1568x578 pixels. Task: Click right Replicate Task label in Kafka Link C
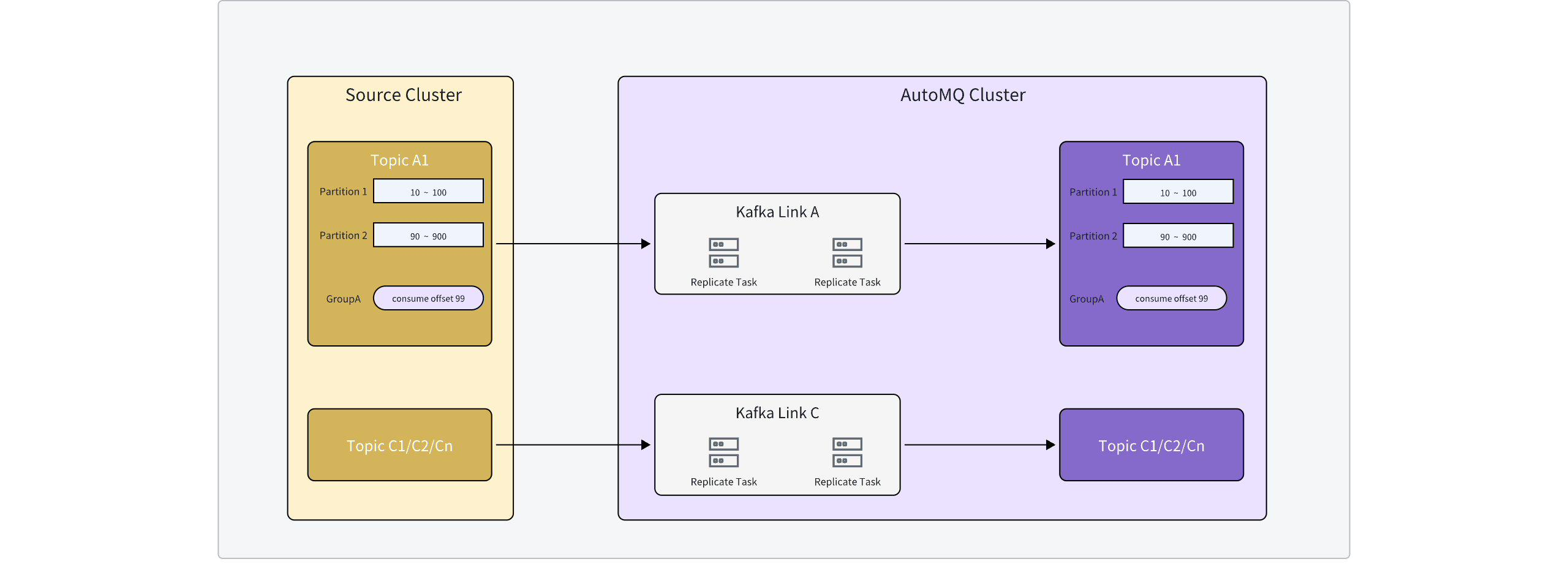point(847,482)
